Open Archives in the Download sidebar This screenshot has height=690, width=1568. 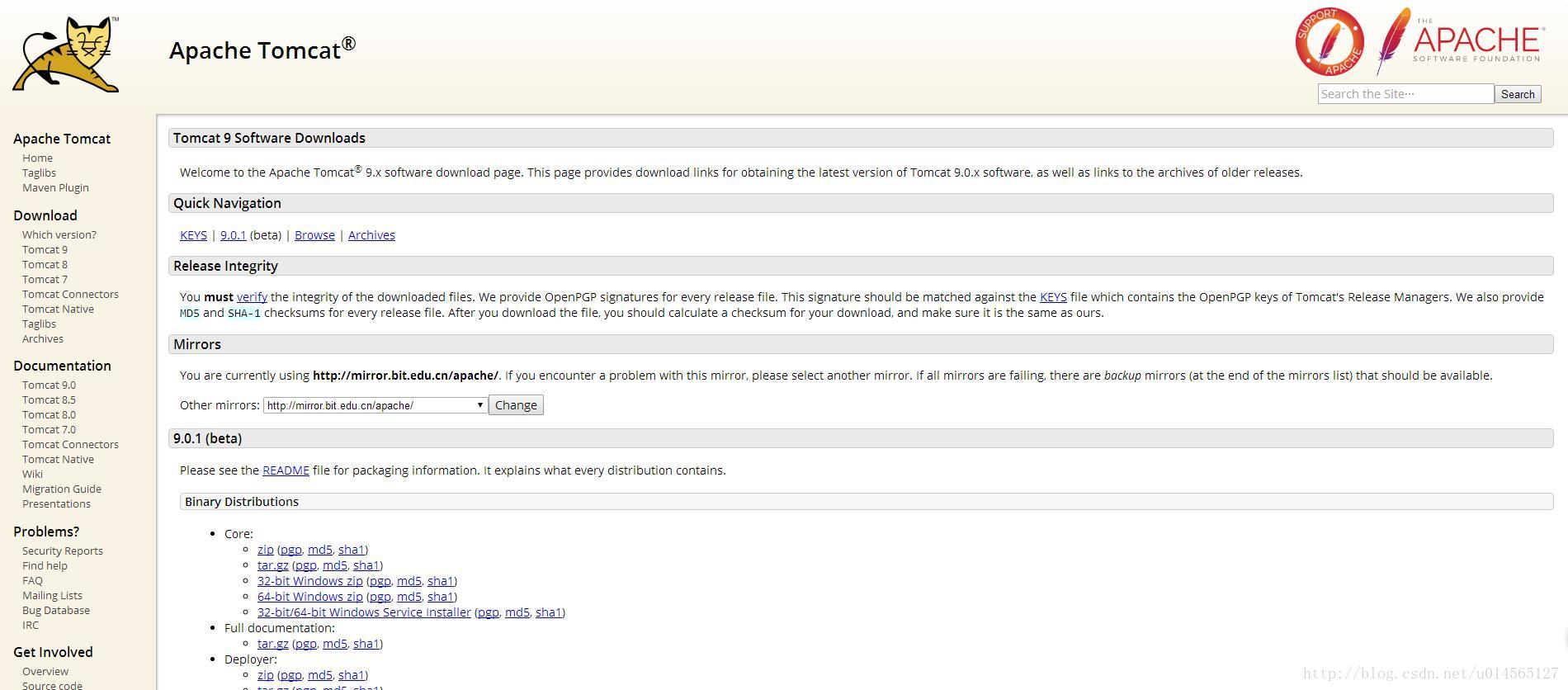point(42,339)
